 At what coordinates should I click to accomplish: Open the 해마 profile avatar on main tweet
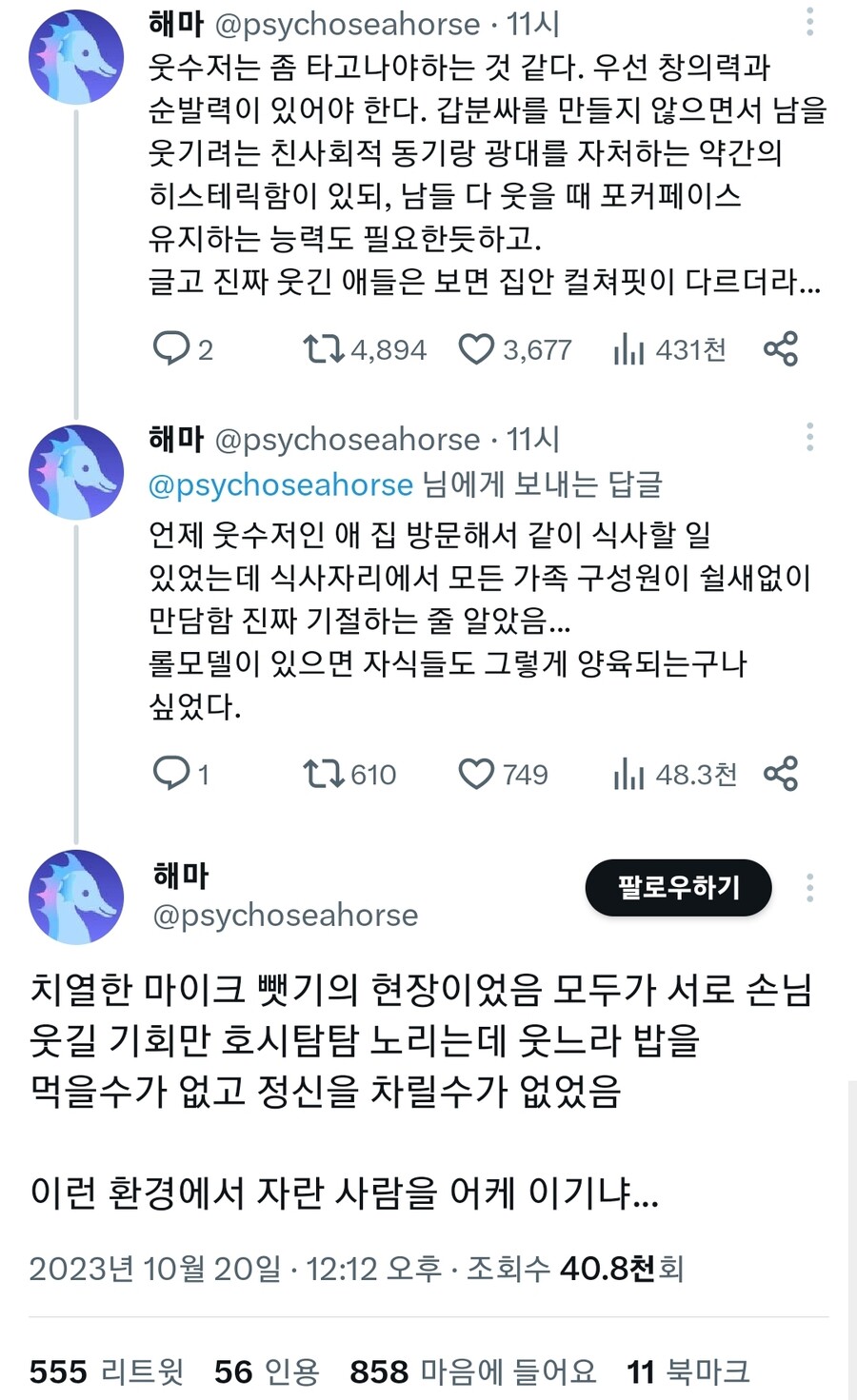pyautogui.click(x=76, y=896)
